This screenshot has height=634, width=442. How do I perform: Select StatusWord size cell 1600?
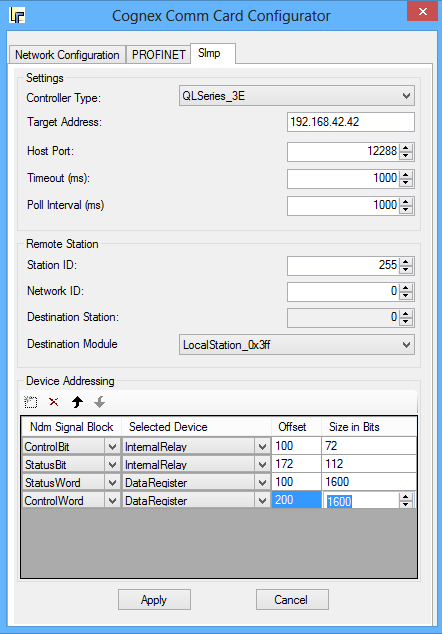coord(369,482)
